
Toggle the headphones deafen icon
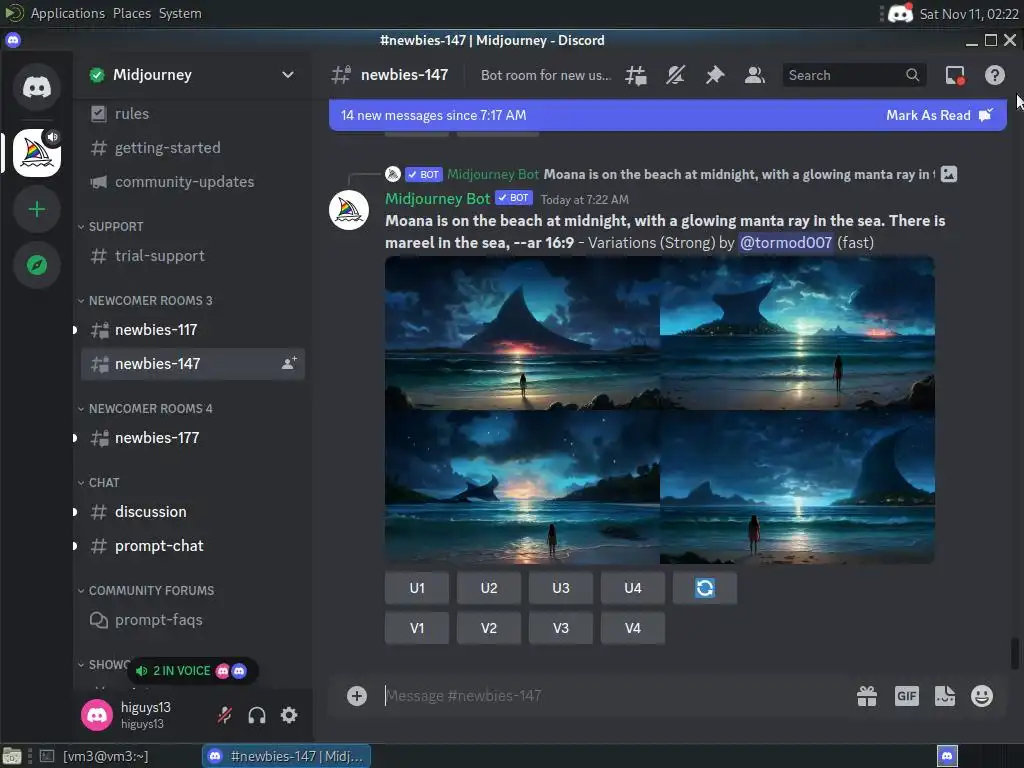(x=257, y=715)
